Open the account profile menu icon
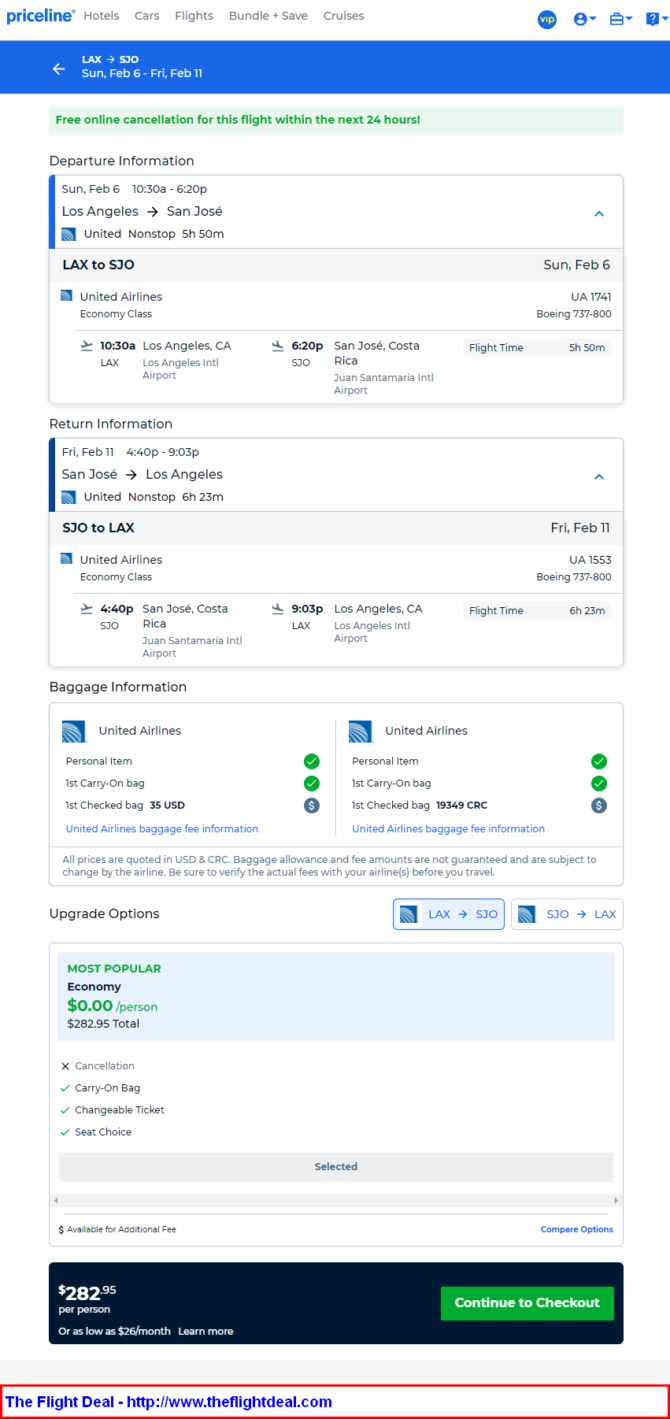This screenshot has height=1419, width=670. [x=584, y=19]
